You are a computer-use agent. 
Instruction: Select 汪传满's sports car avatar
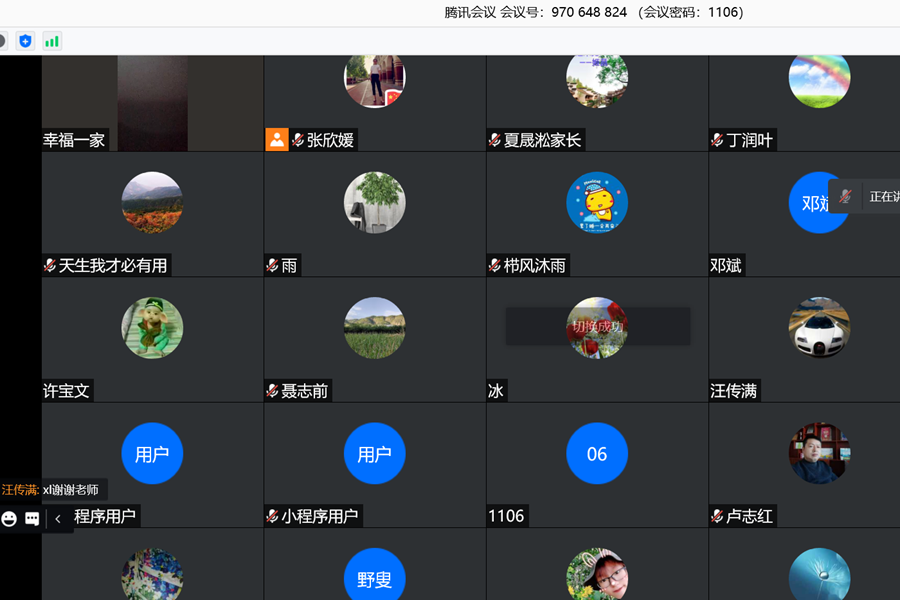pos(819,328)
